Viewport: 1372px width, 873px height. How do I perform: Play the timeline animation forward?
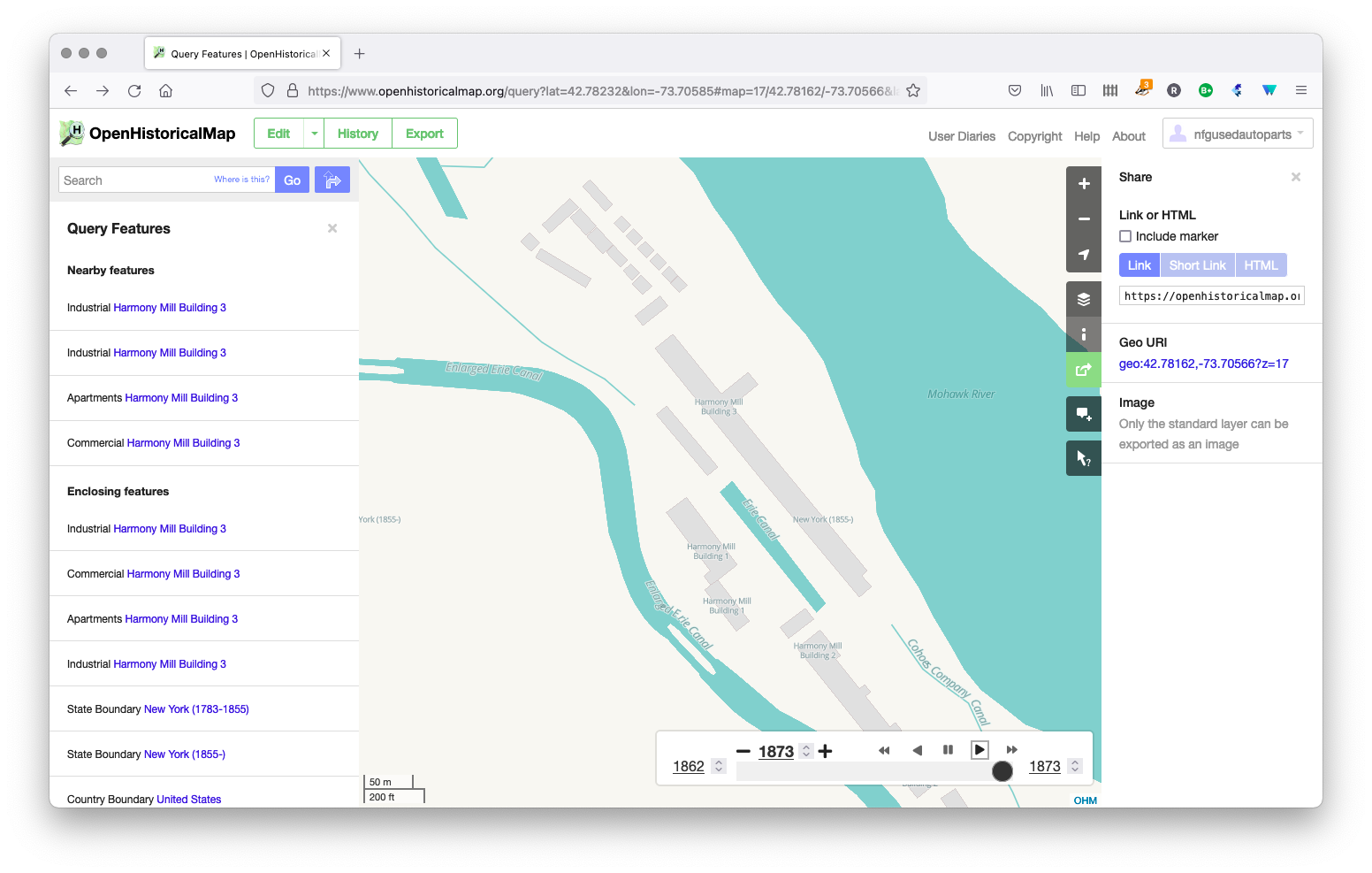coord(979,749)
